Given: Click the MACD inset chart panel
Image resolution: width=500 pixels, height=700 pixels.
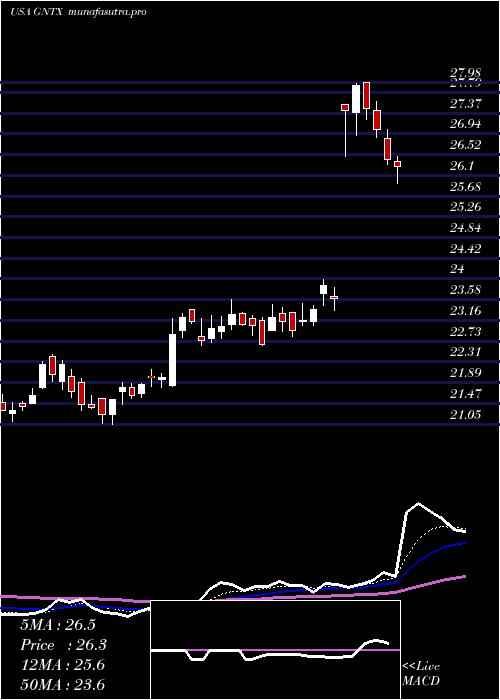Looking at the screenshot, I should (x=275, y=650).
